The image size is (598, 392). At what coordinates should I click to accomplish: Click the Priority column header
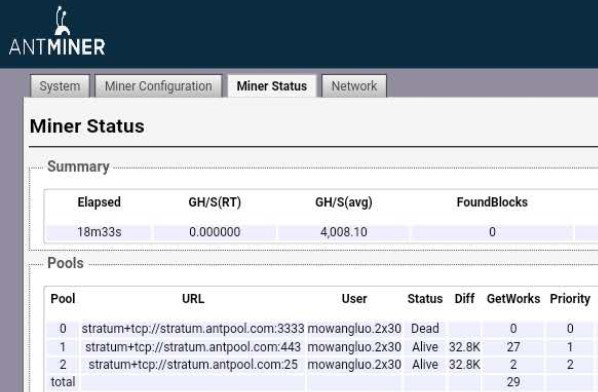570,299
